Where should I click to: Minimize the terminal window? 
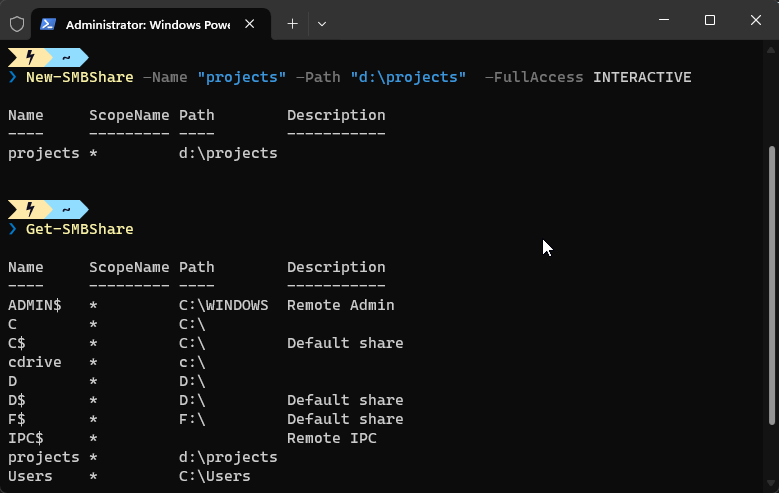pos(664,20)
